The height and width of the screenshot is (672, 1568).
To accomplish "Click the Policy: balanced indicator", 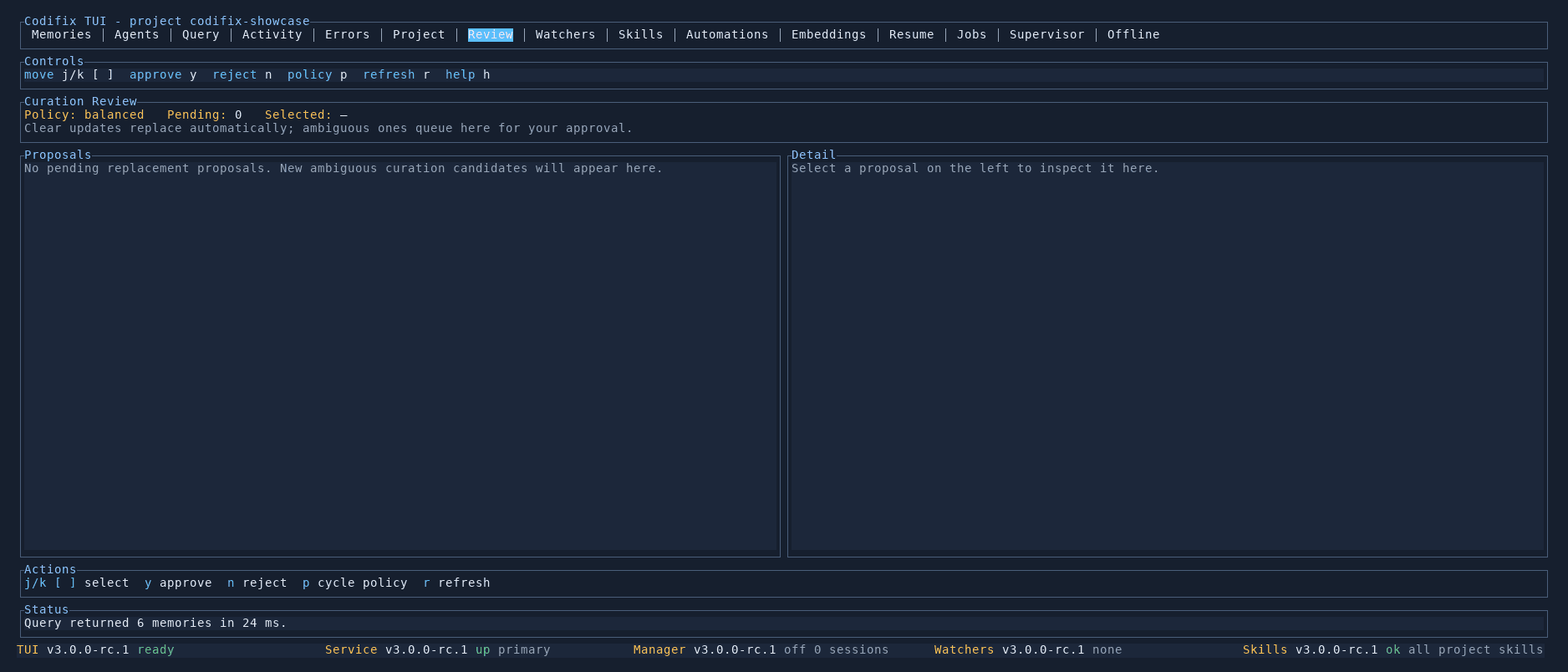I will point(84,115).
